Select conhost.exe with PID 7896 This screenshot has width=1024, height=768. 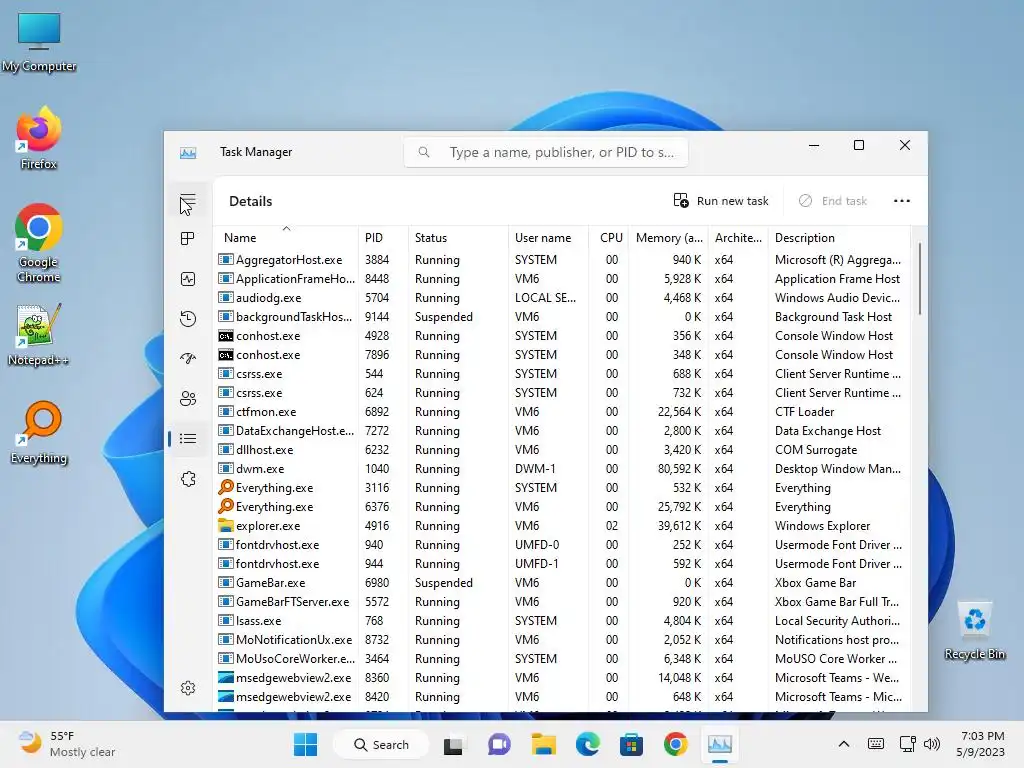[562, 355]
